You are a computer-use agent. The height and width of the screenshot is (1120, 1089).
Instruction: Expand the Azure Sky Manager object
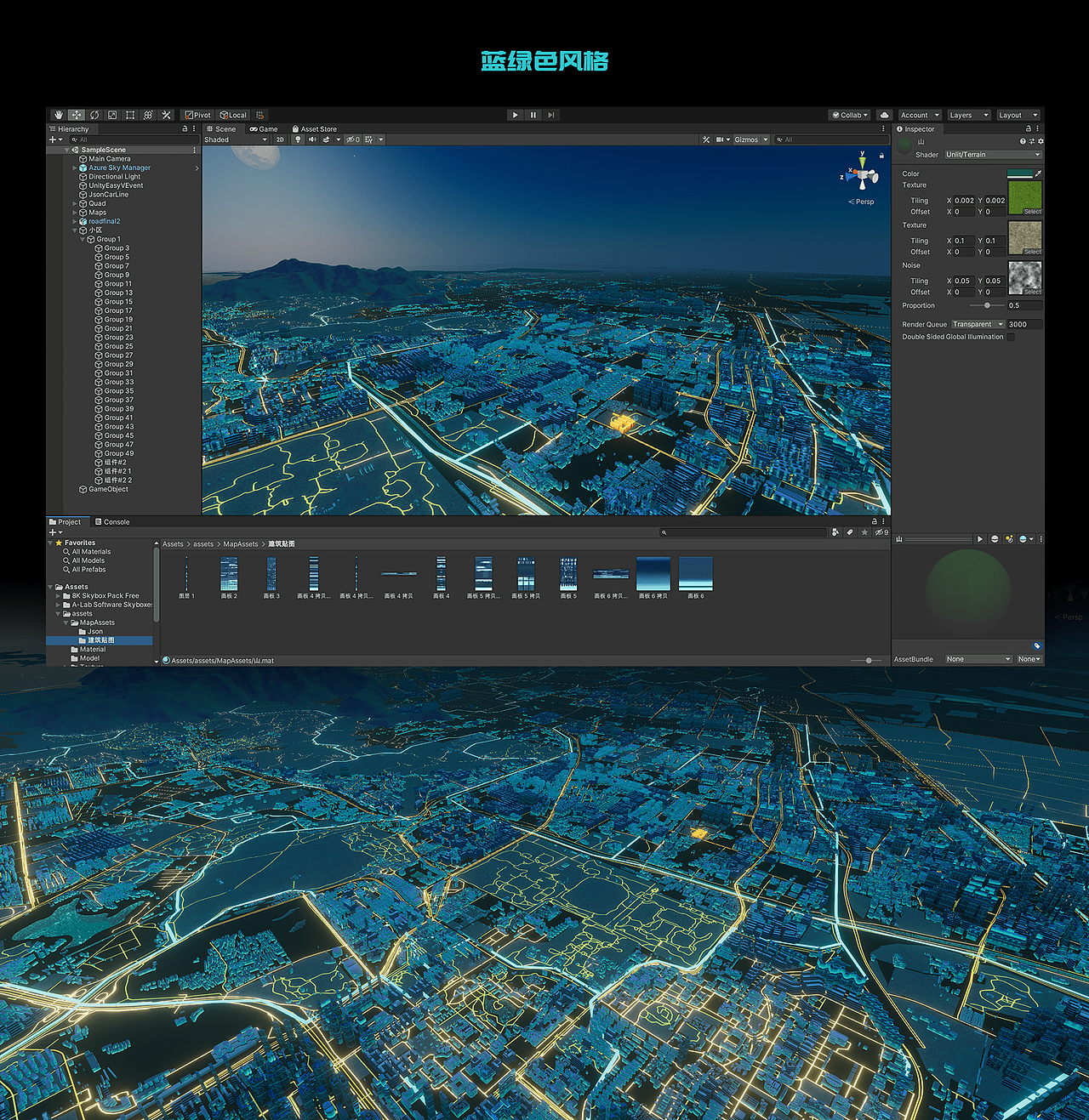tap(75, 168)
